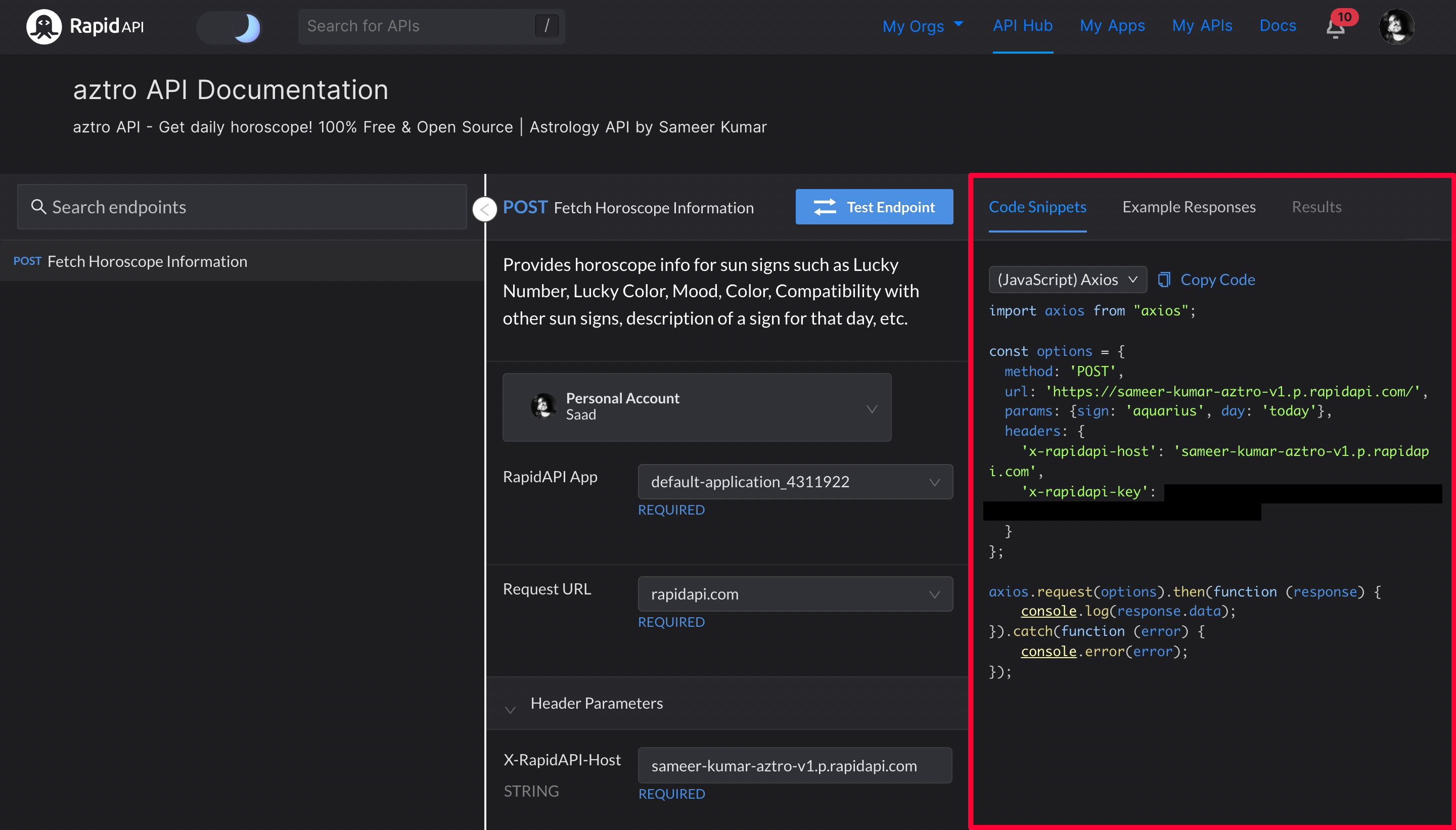Click the Personal Account avatar image
Screen dimensions: 1456x830
[x=543, y=406]
